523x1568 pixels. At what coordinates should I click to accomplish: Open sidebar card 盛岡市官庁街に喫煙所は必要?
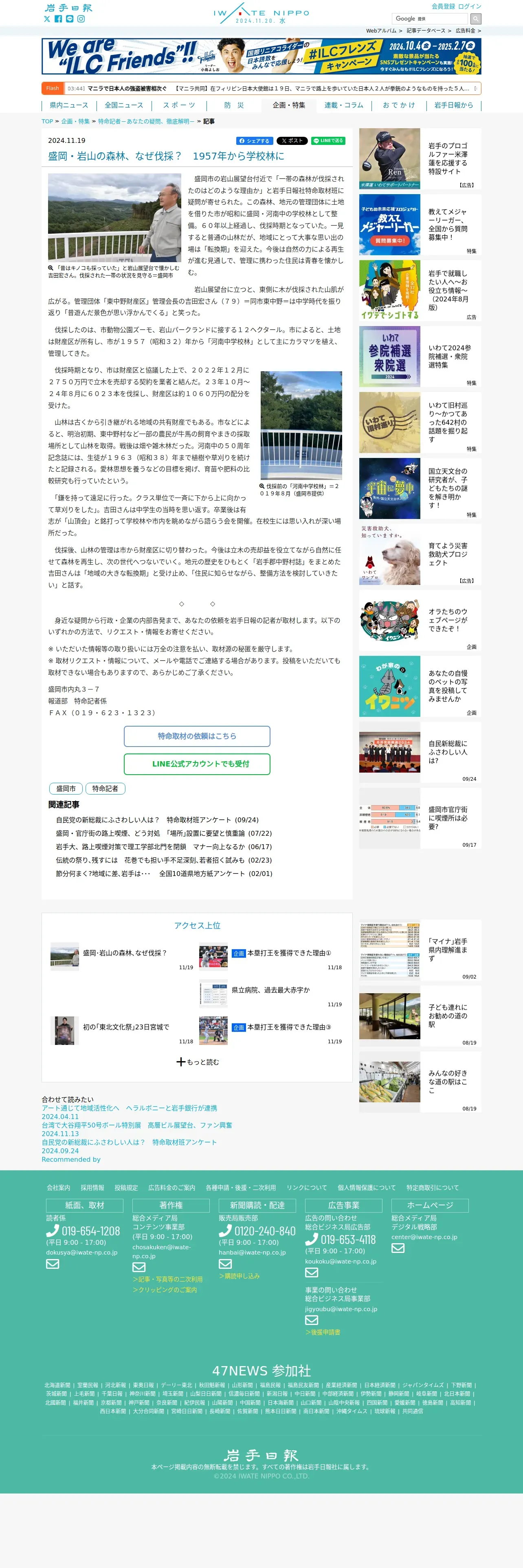pos(420,817)
